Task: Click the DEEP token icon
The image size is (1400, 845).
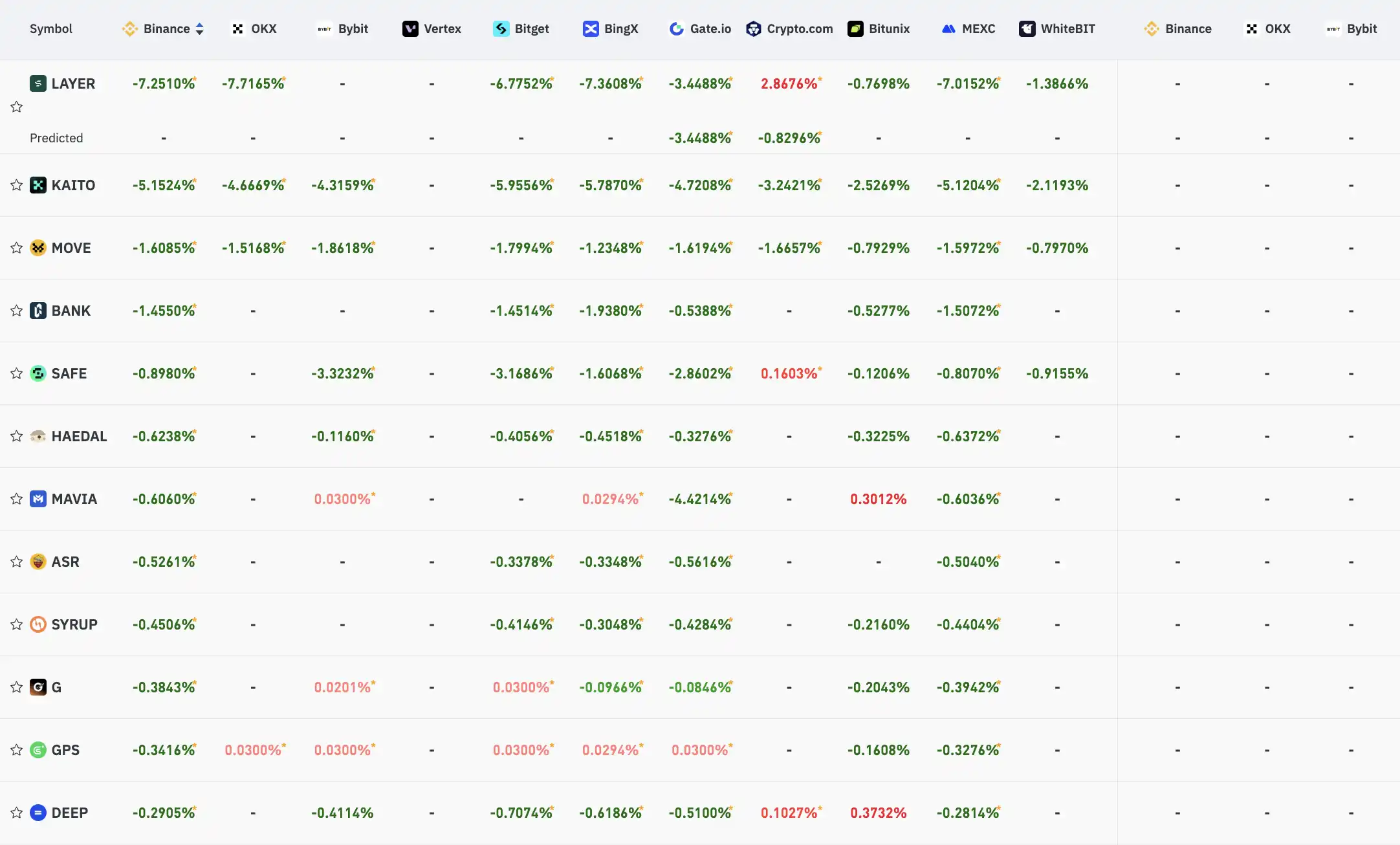Action: point(38,813)
